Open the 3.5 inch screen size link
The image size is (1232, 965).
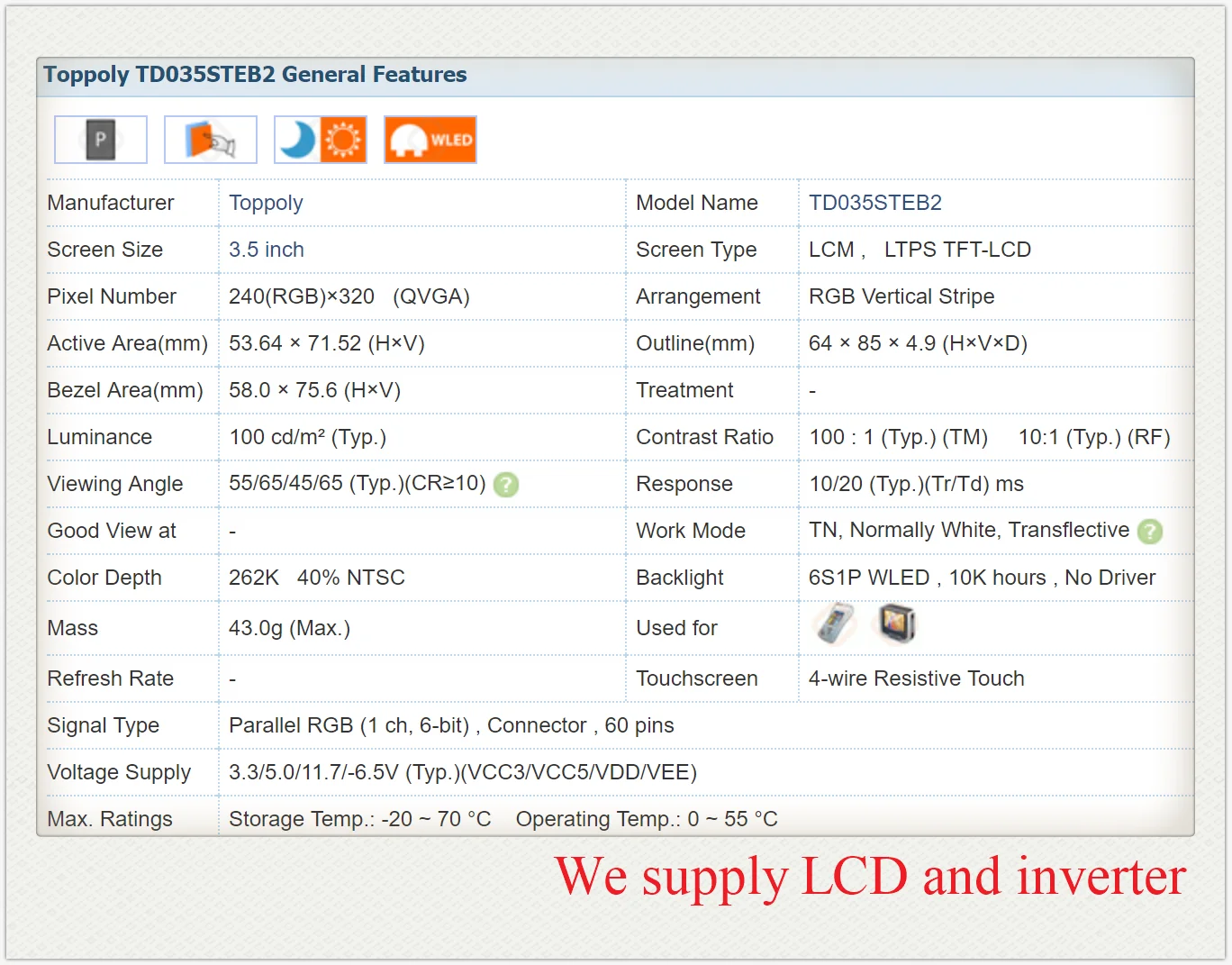pyautogui.click(x=267, y=250)
